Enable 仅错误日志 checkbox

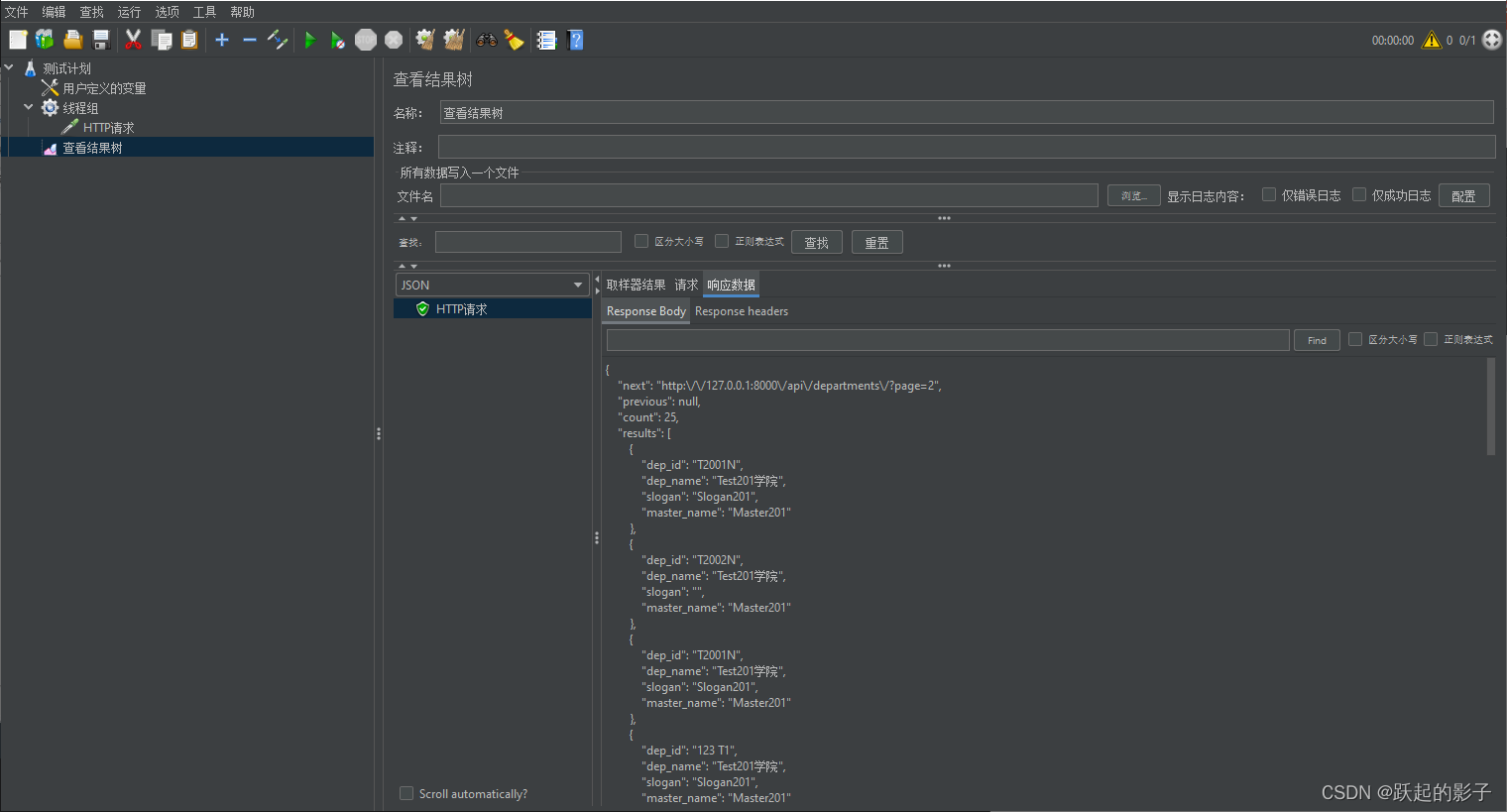click(x=1269, y=194)
